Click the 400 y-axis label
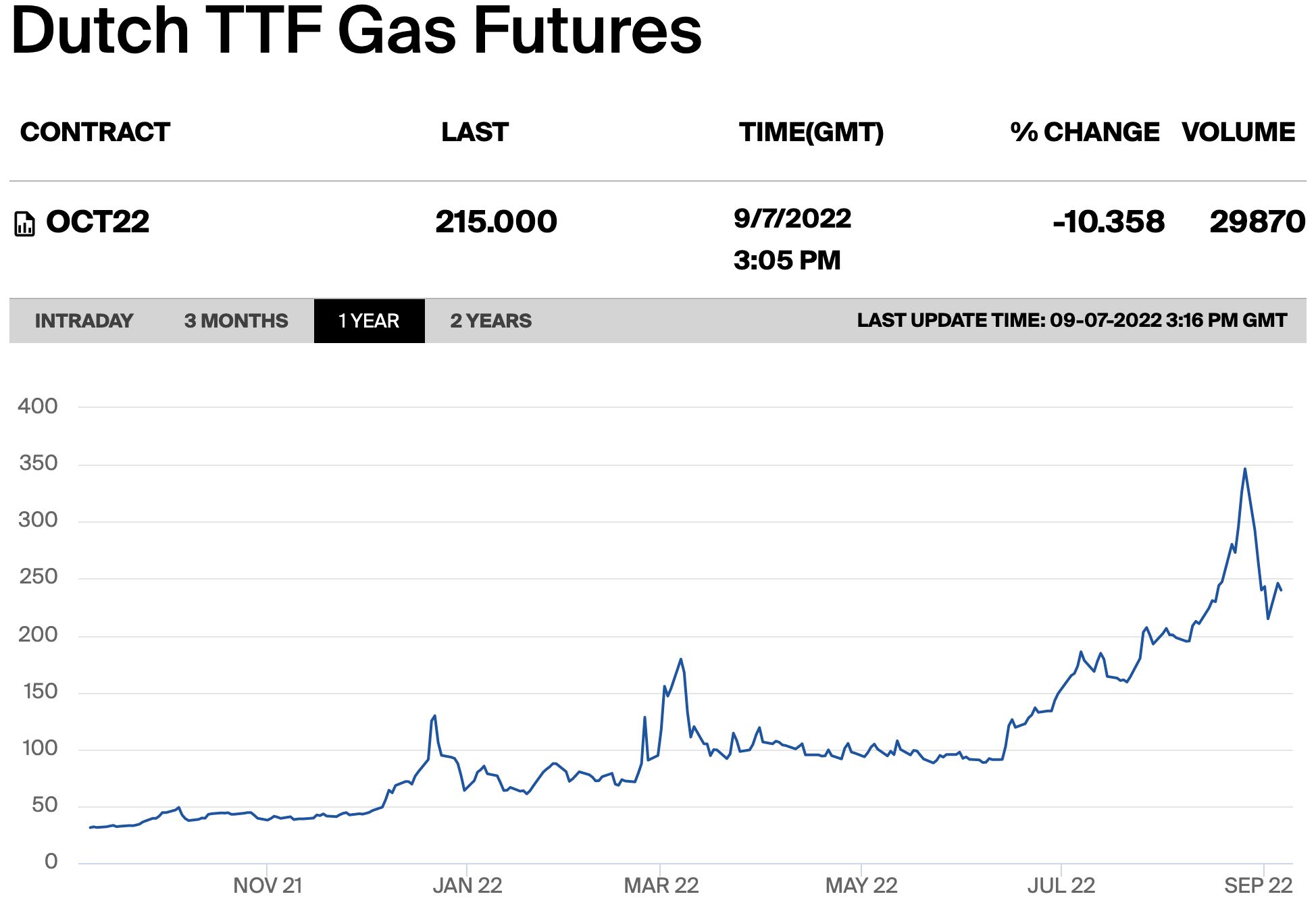 [x=38, y=406]
